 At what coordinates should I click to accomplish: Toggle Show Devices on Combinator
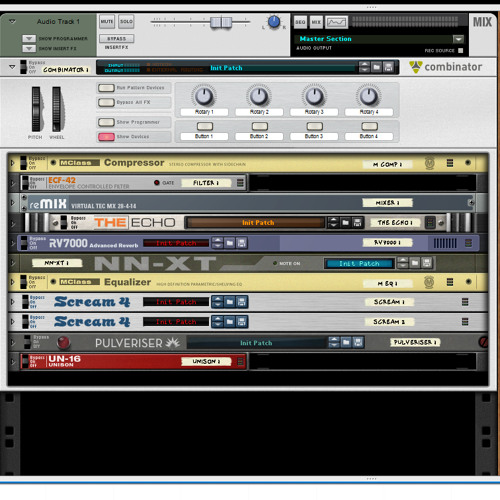pos(106,137)
